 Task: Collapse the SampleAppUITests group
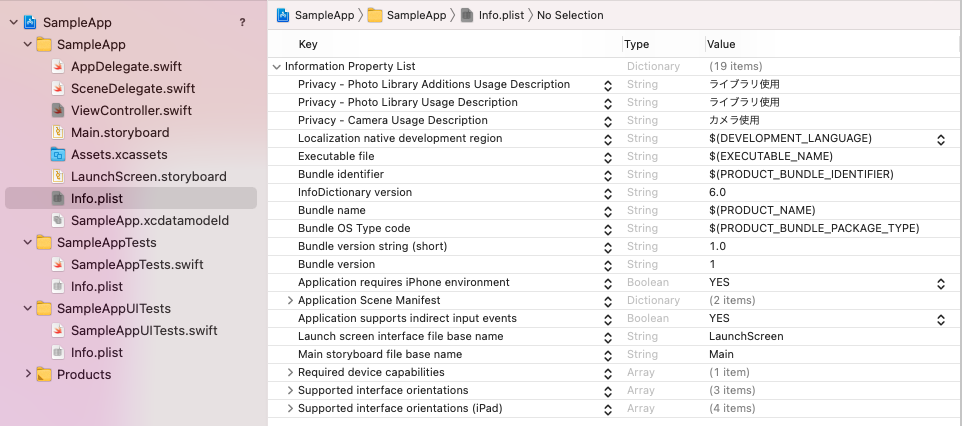27,309
